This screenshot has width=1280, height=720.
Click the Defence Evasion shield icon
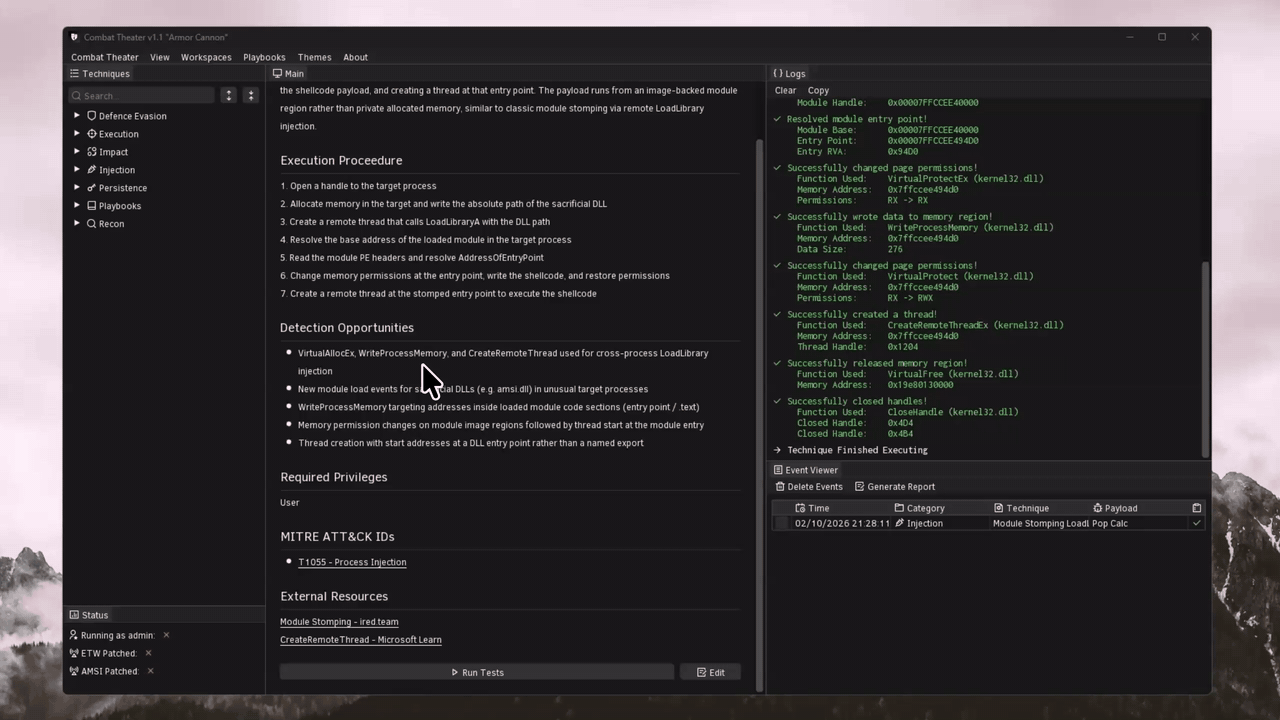pos(92,116)
